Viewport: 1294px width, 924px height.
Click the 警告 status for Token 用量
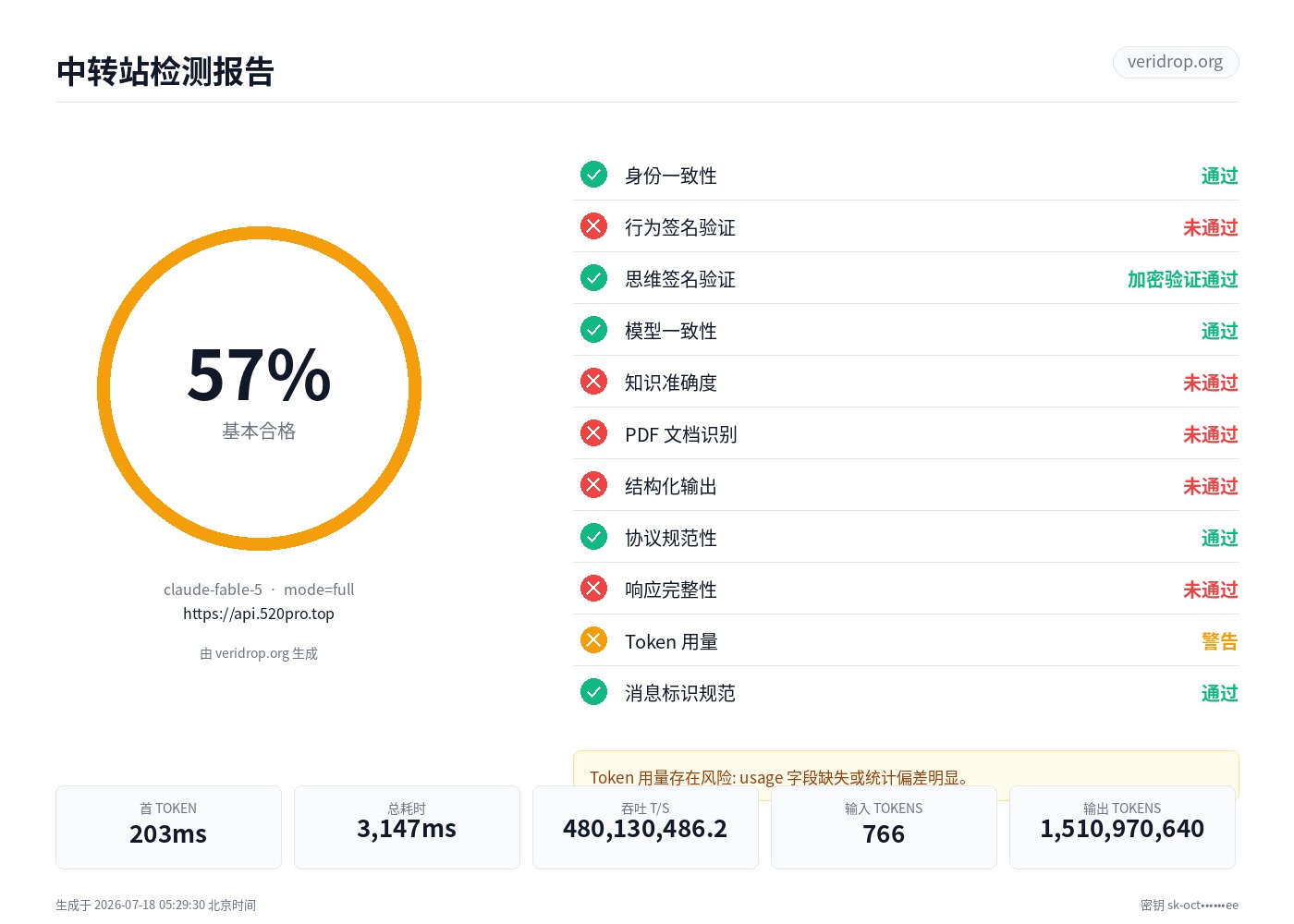[1219, 641]
